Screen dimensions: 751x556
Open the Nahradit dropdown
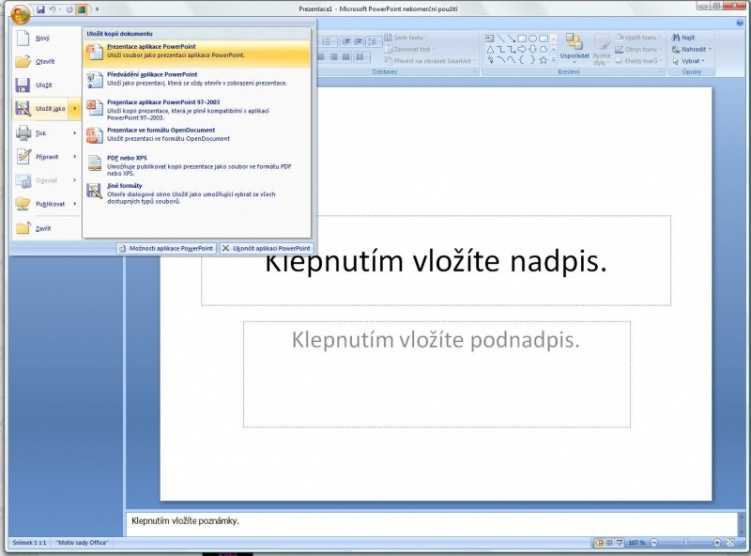[711, 49]
